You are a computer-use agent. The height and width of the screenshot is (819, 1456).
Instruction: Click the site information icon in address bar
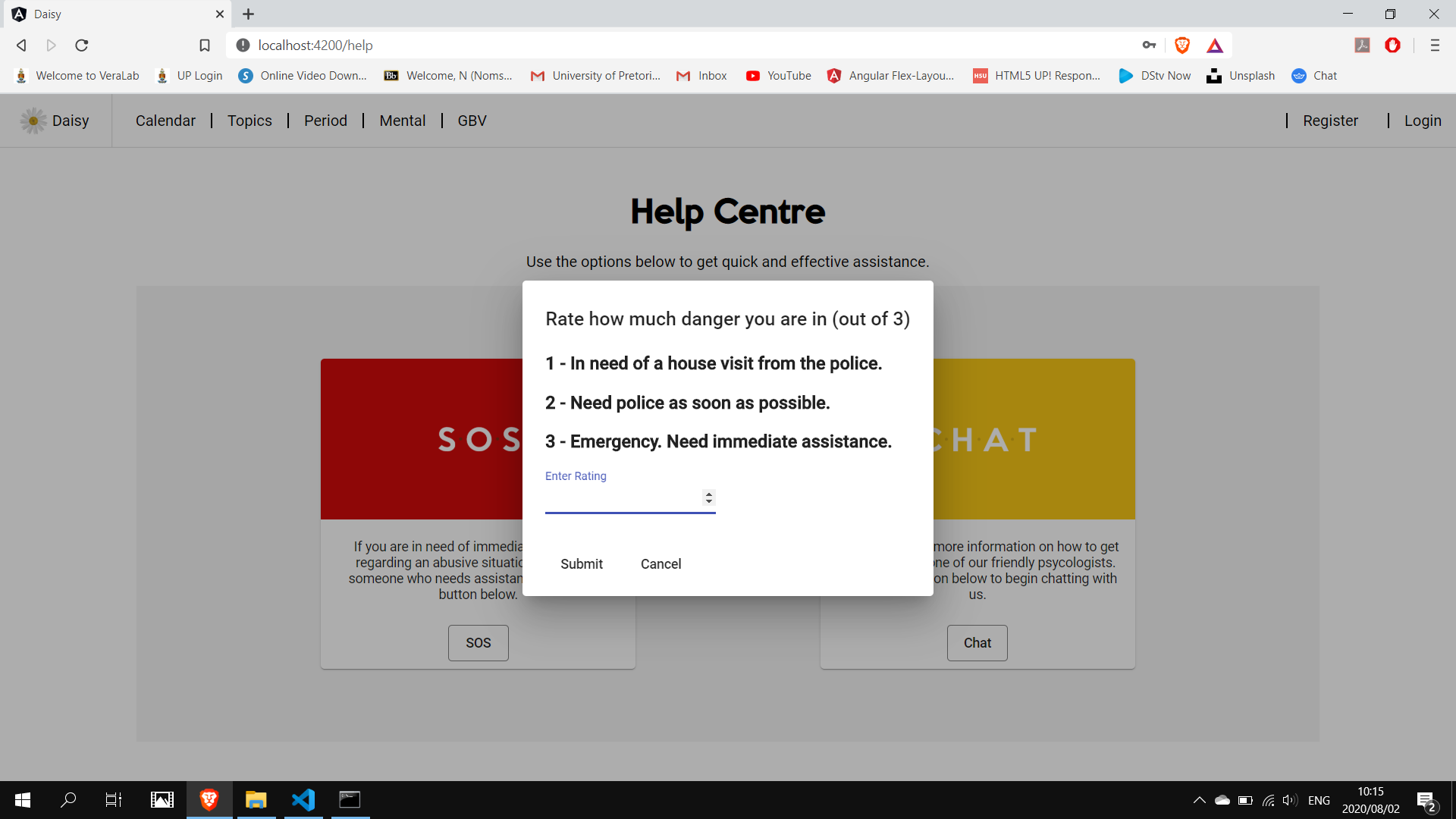pyautogui.click(x=243, y=45)
